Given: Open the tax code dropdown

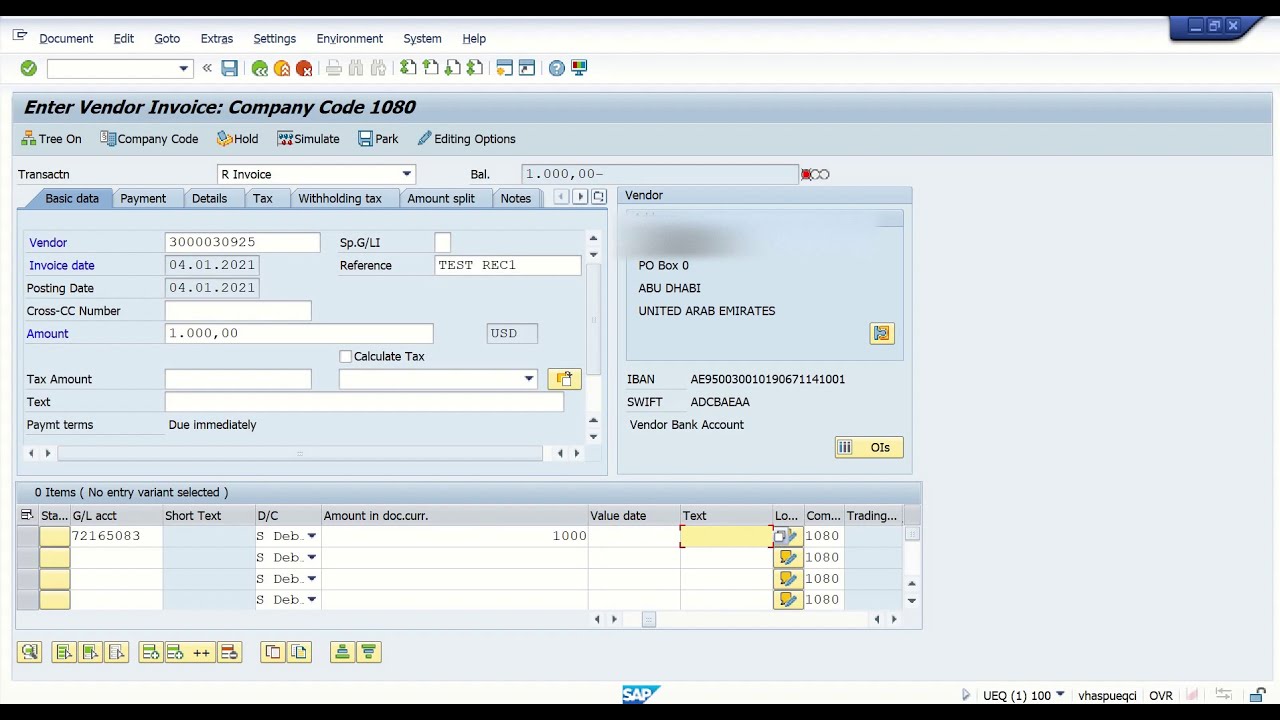Looking at the screenshot, I should [528, 379].
